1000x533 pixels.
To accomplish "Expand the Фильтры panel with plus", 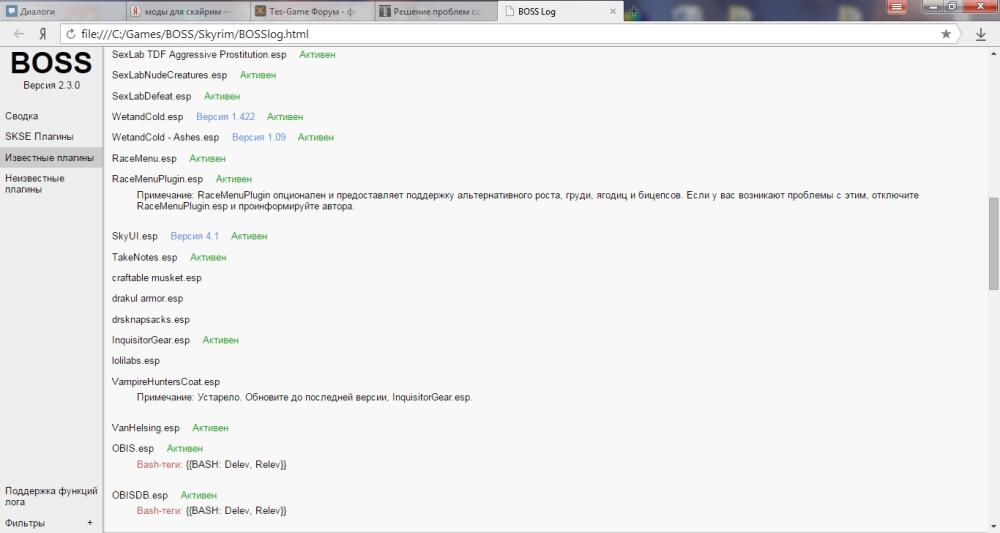I will pyautogui.click(x=90, y=523).
